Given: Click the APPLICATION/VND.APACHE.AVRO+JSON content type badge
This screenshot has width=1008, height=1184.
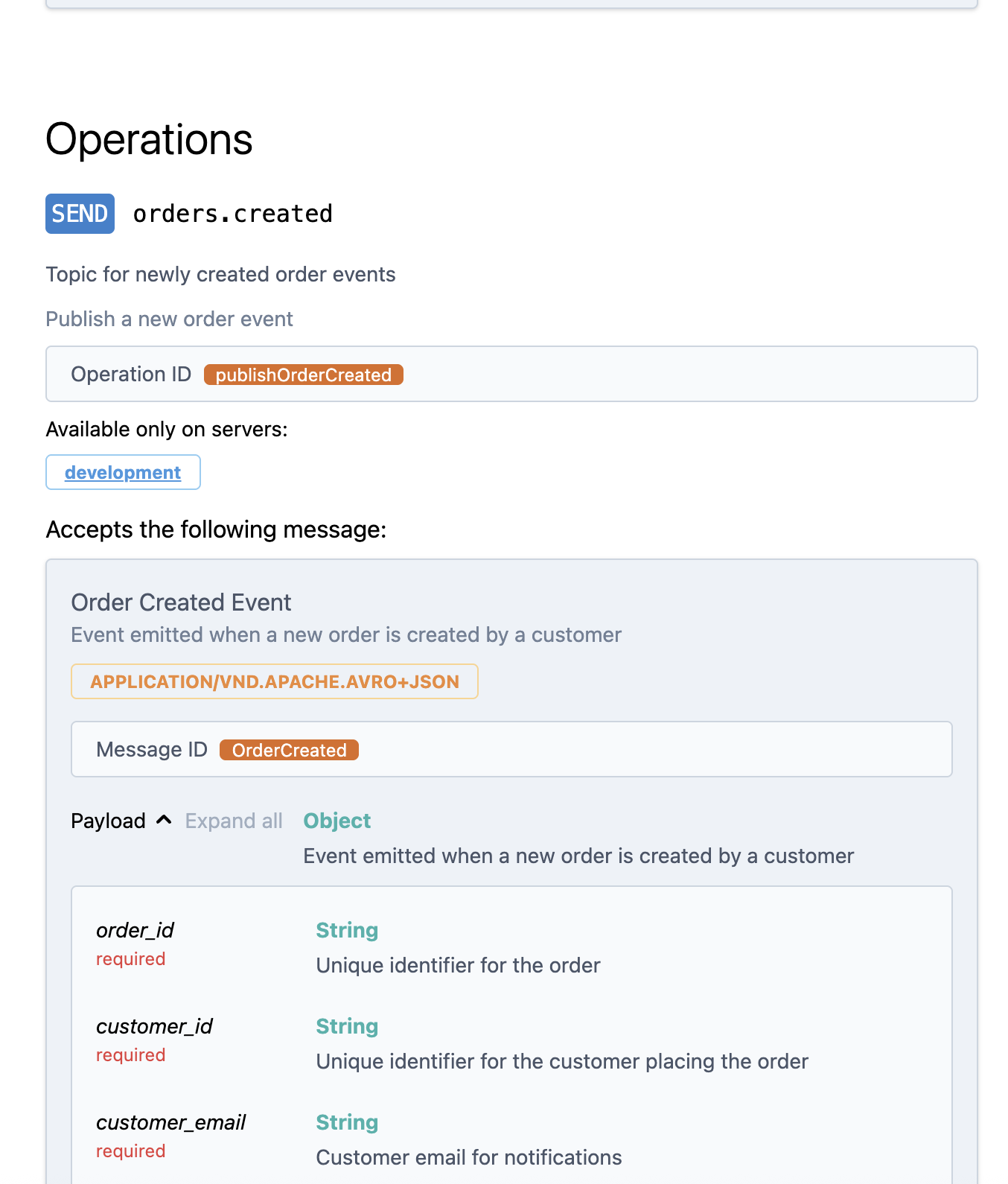Looking at the screenshot, I should tap(274, 681).
